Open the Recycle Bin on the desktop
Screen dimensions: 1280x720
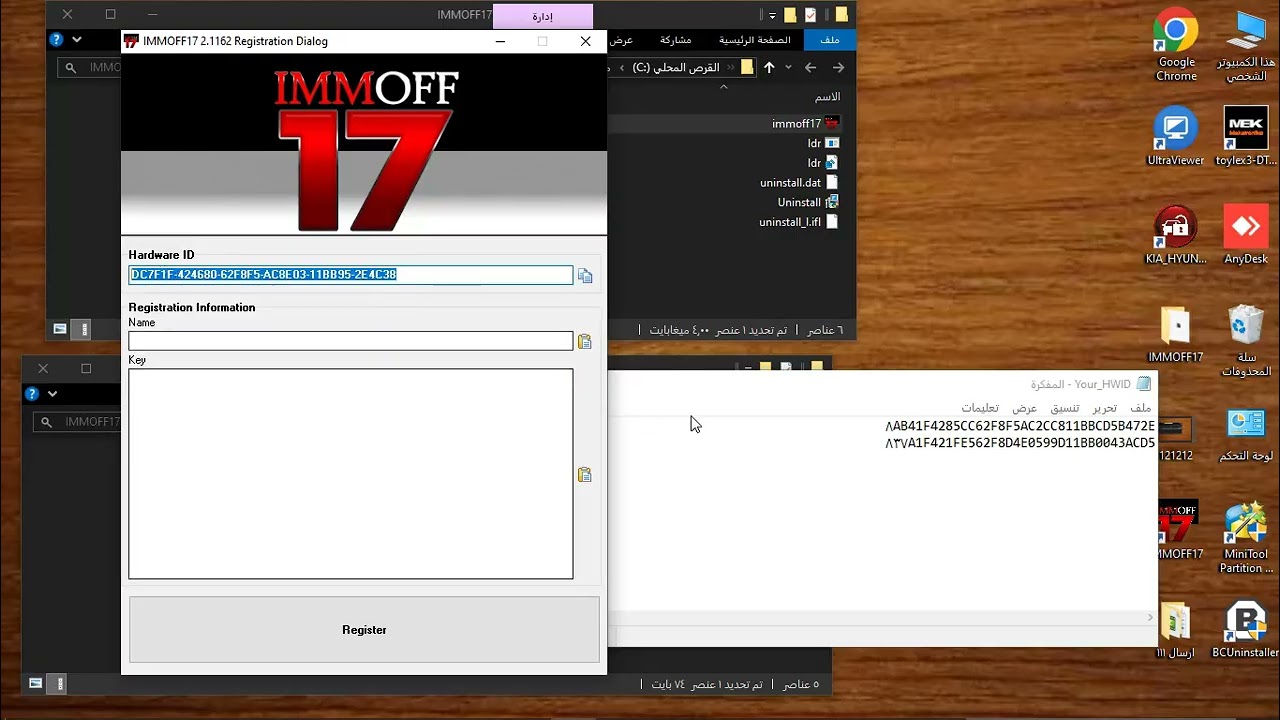[1246, 340]
